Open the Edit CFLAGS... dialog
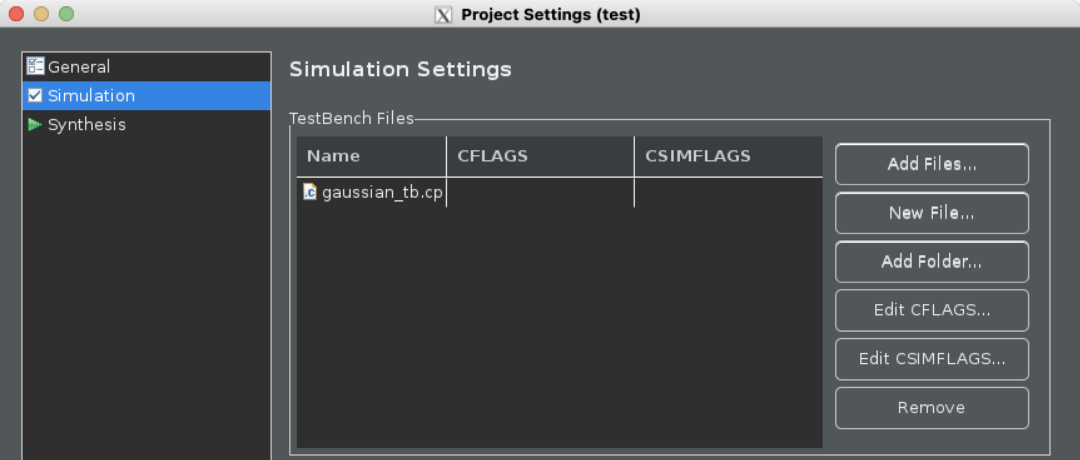Image resolution: width=1080 pixels, height=460 pixels. coord(931,310)
